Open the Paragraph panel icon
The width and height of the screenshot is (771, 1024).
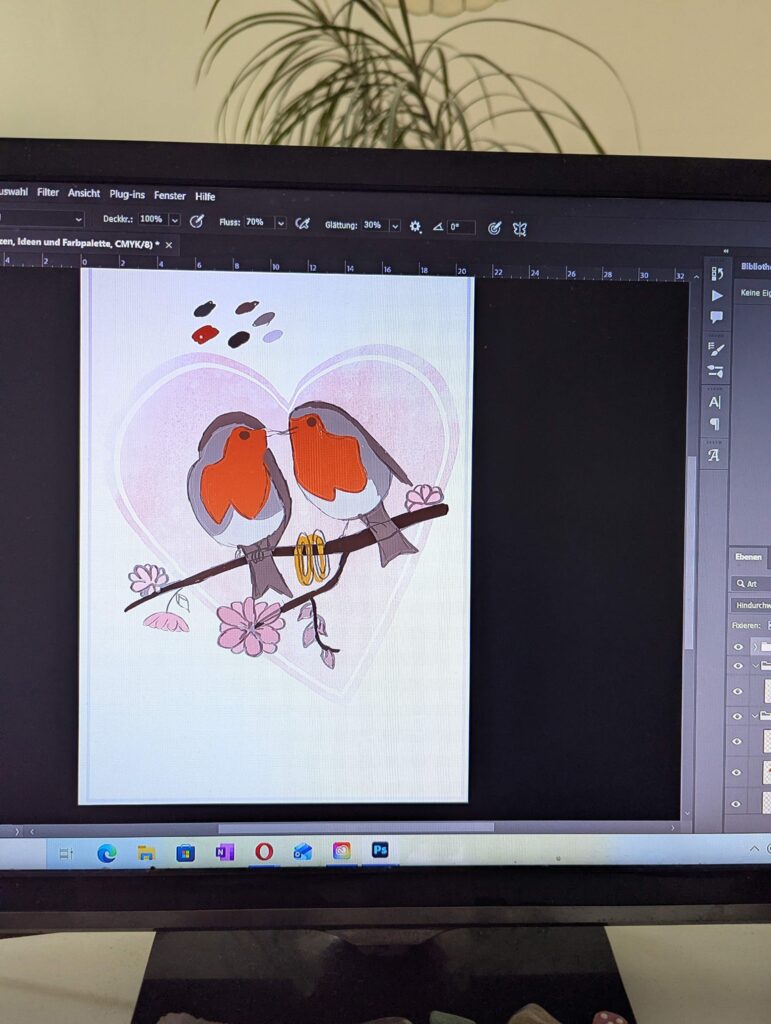click(x=715, y=424)
